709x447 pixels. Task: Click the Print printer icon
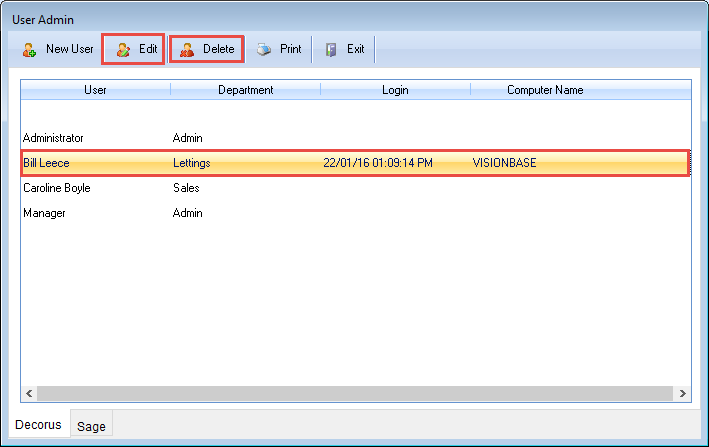pos(264,49)
